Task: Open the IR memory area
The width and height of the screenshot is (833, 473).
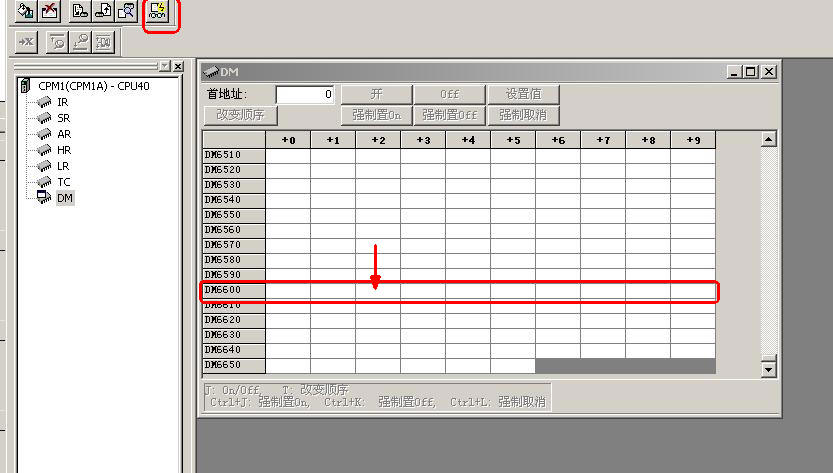Action: (x=62, y=102)
